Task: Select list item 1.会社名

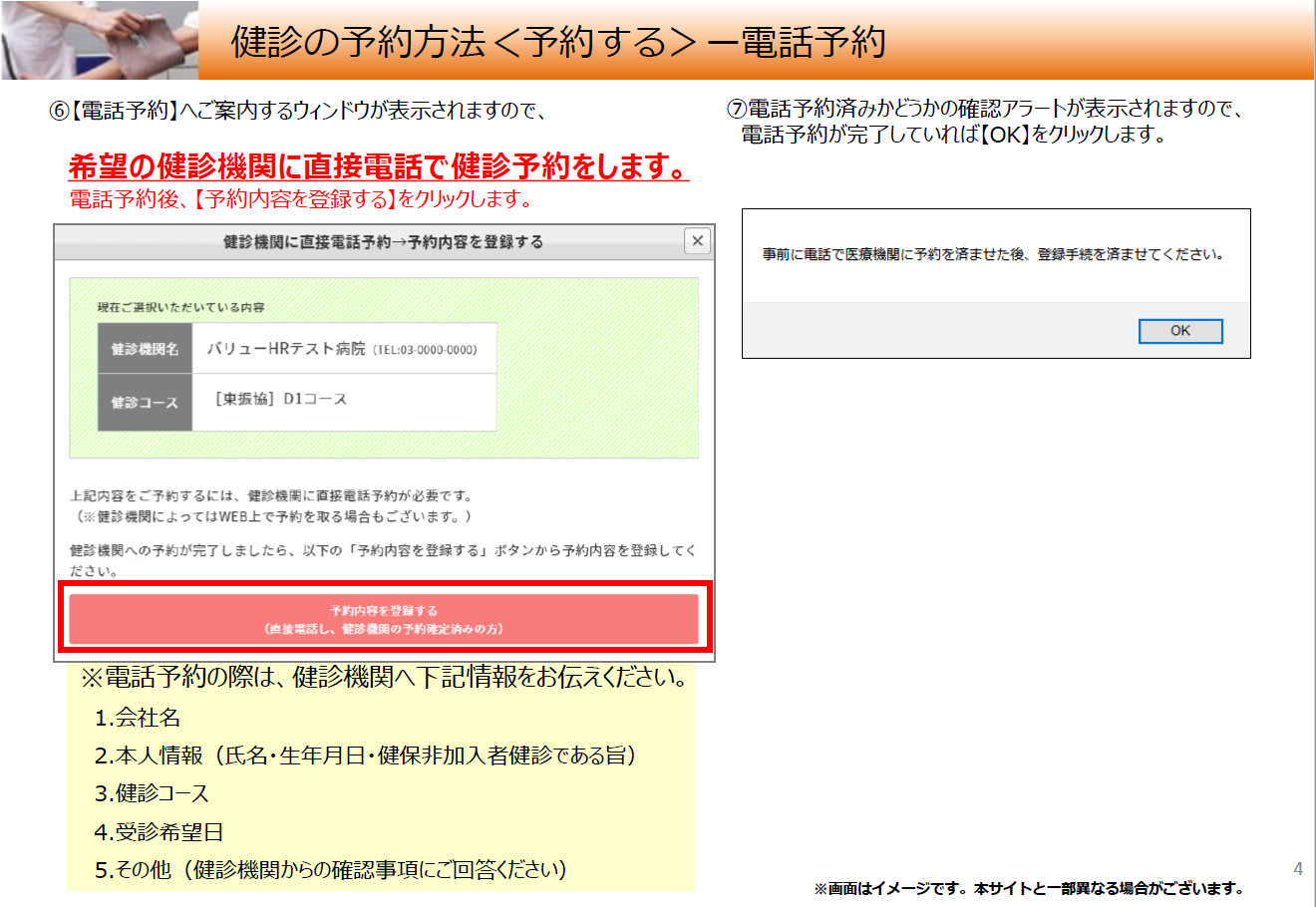Action: point(138,718)
